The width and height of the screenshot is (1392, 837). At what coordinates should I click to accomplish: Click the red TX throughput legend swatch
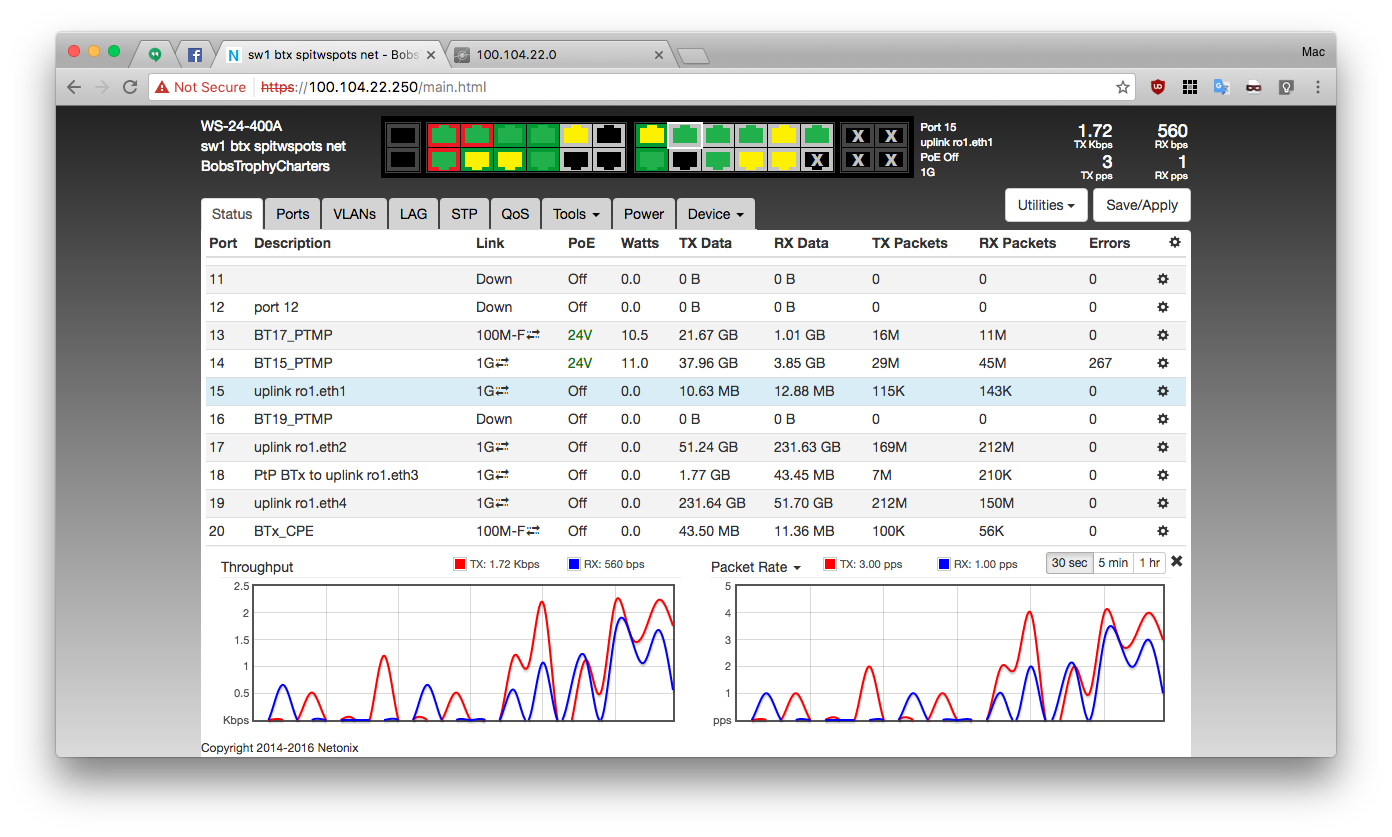click(460, 564)
